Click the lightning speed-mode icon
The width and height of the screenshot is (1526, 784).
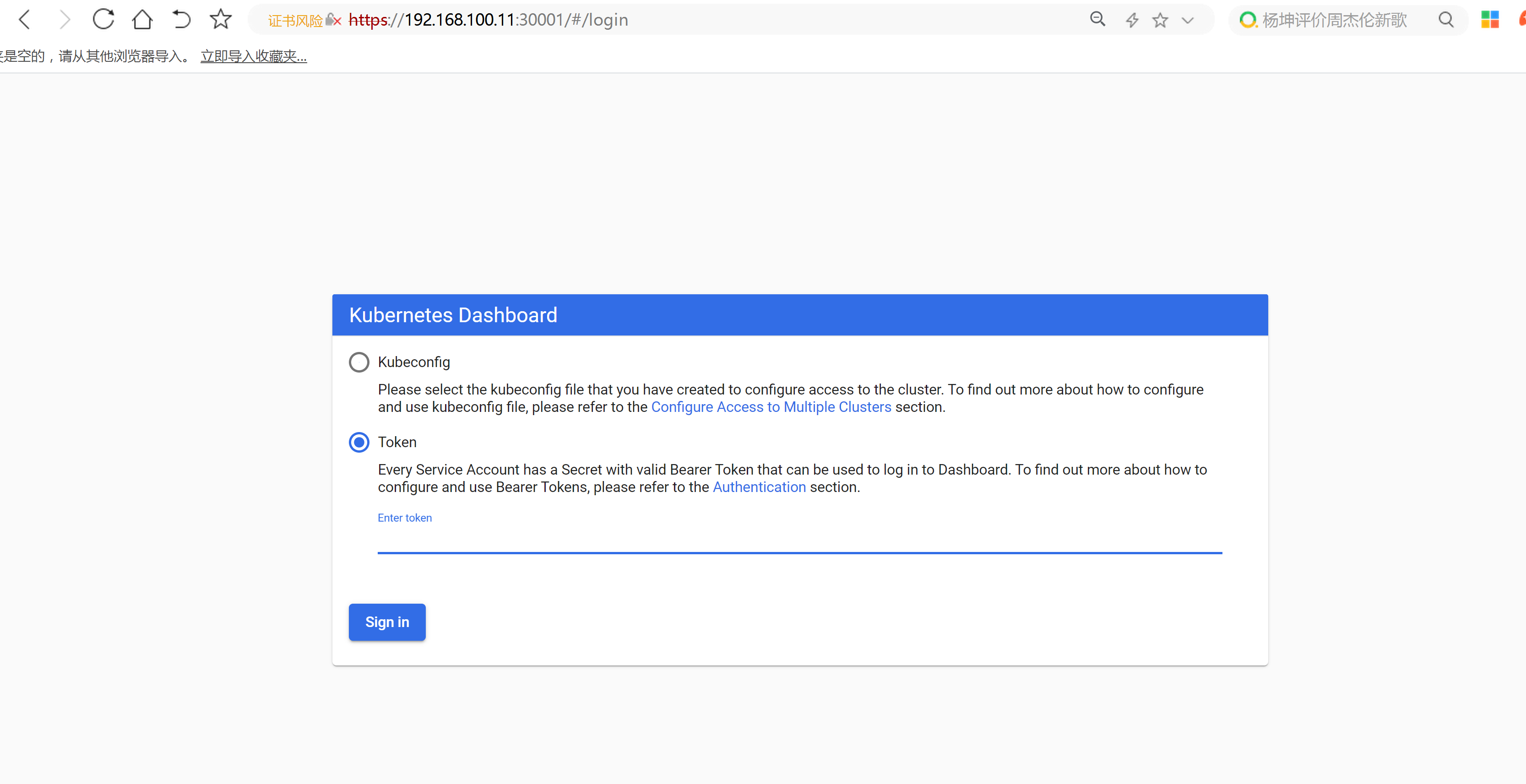pyautogui.click(x=1132, y=20)
